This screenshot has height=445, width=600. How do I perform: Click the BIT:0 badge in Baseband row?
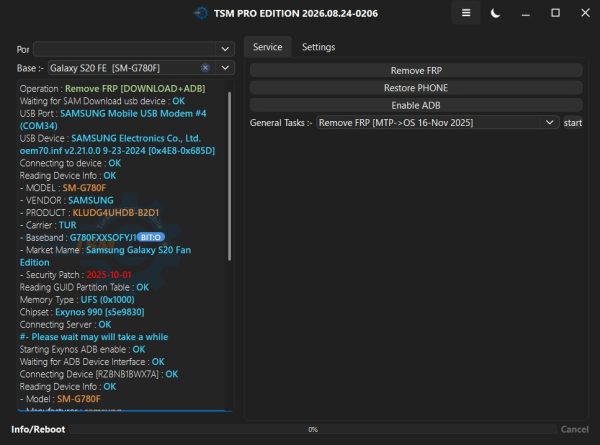click(151, 237)
